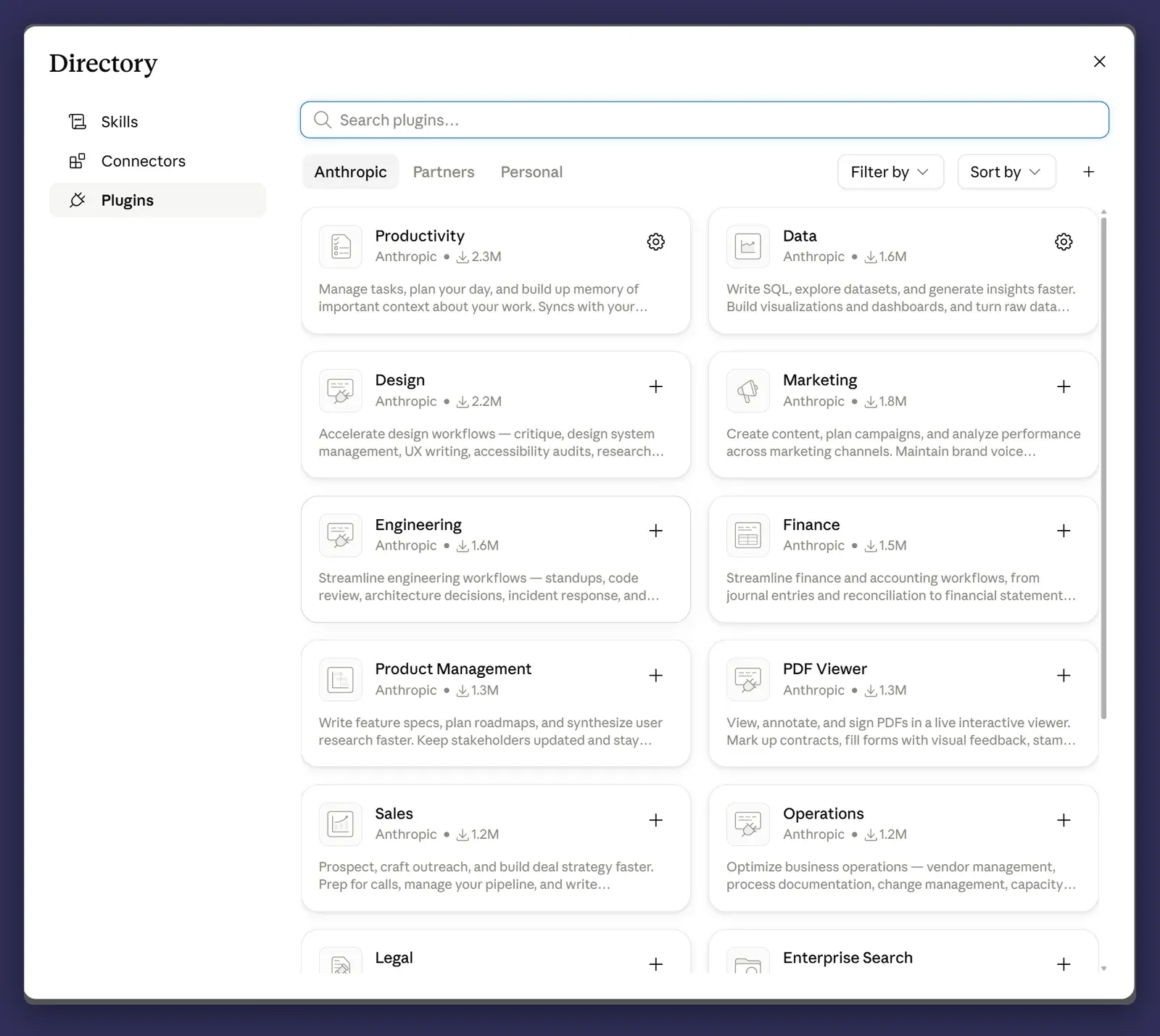The width and height of the screenshot is (1160, 1036).
Task: Open the Operations plugin title
Action: 824,813
